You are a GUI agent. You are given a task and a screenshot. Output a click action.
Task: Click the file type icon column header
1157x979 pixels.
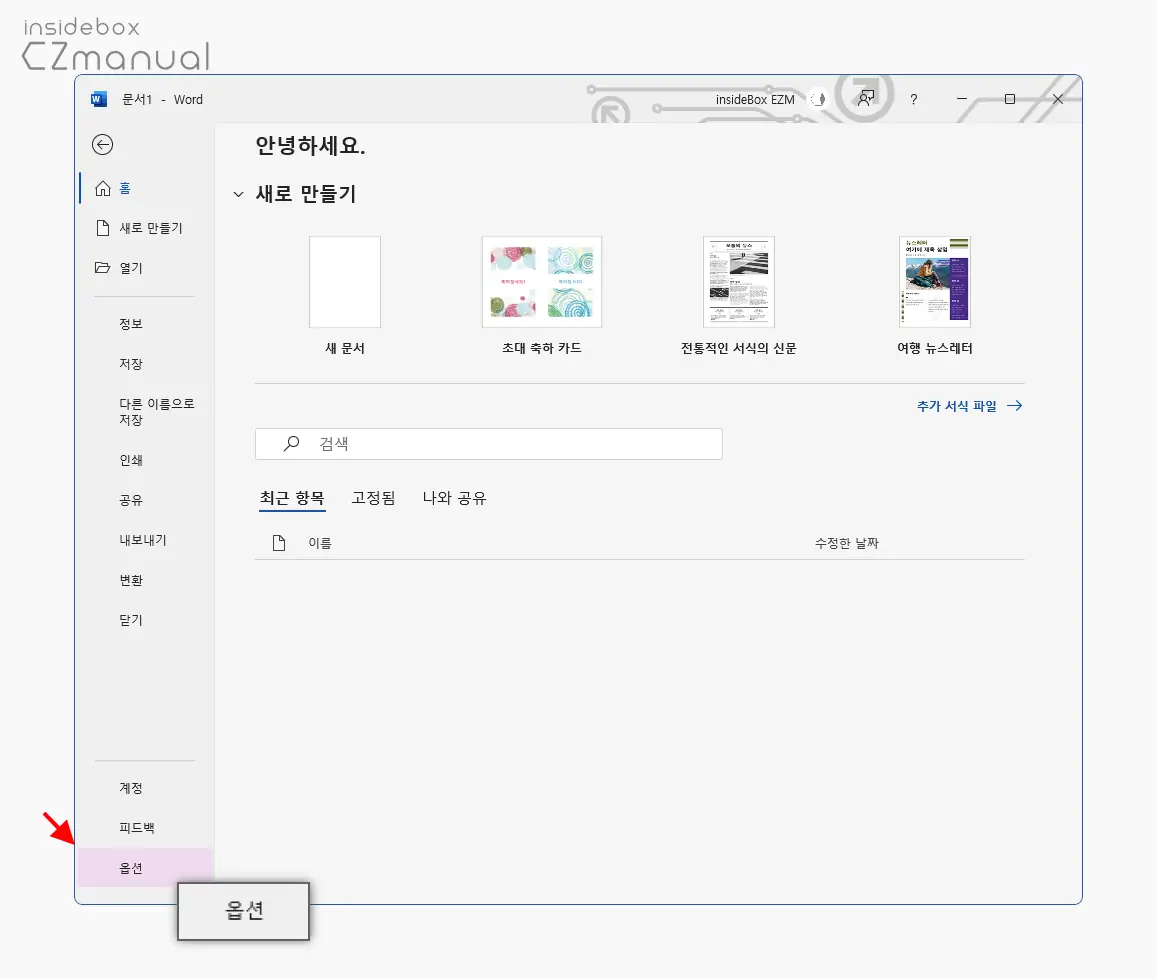(x=279, y=543)
